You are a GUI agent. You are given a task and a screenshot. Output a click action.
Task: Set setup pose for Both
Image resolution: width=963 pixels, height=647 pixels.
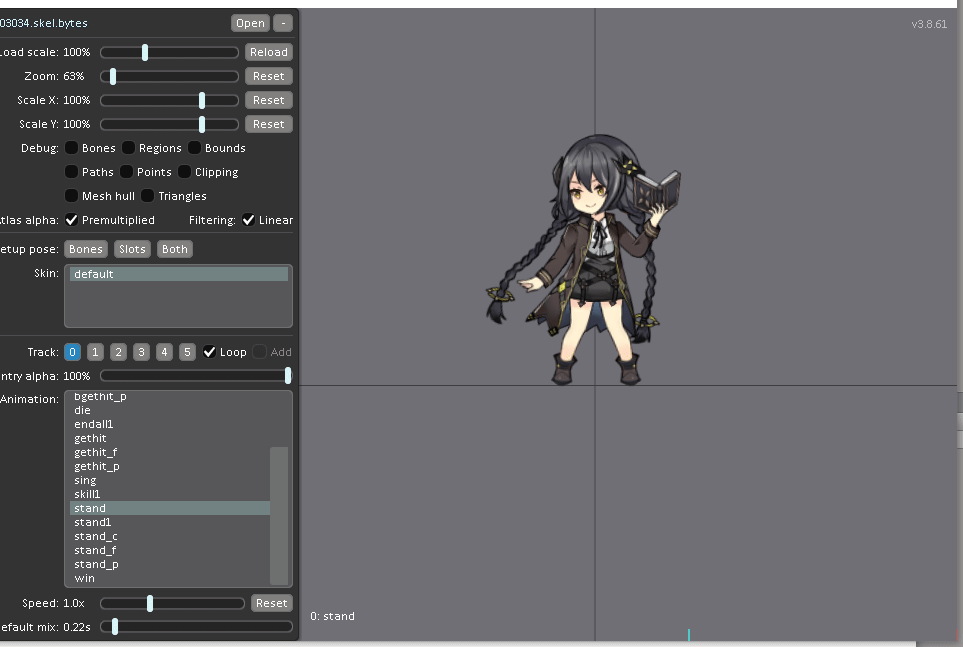click(x=174, y=249)
